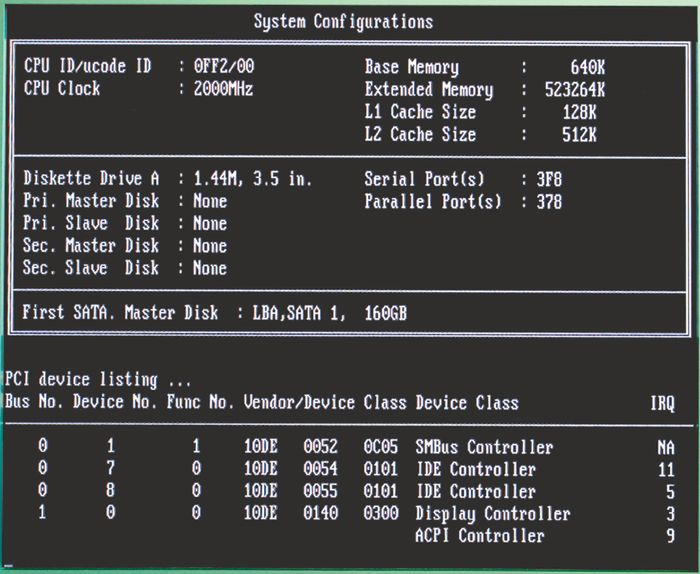Click the Device No. column header
Image resolution: width=700 pixels, height=574 pixels.
coord(115,402)
